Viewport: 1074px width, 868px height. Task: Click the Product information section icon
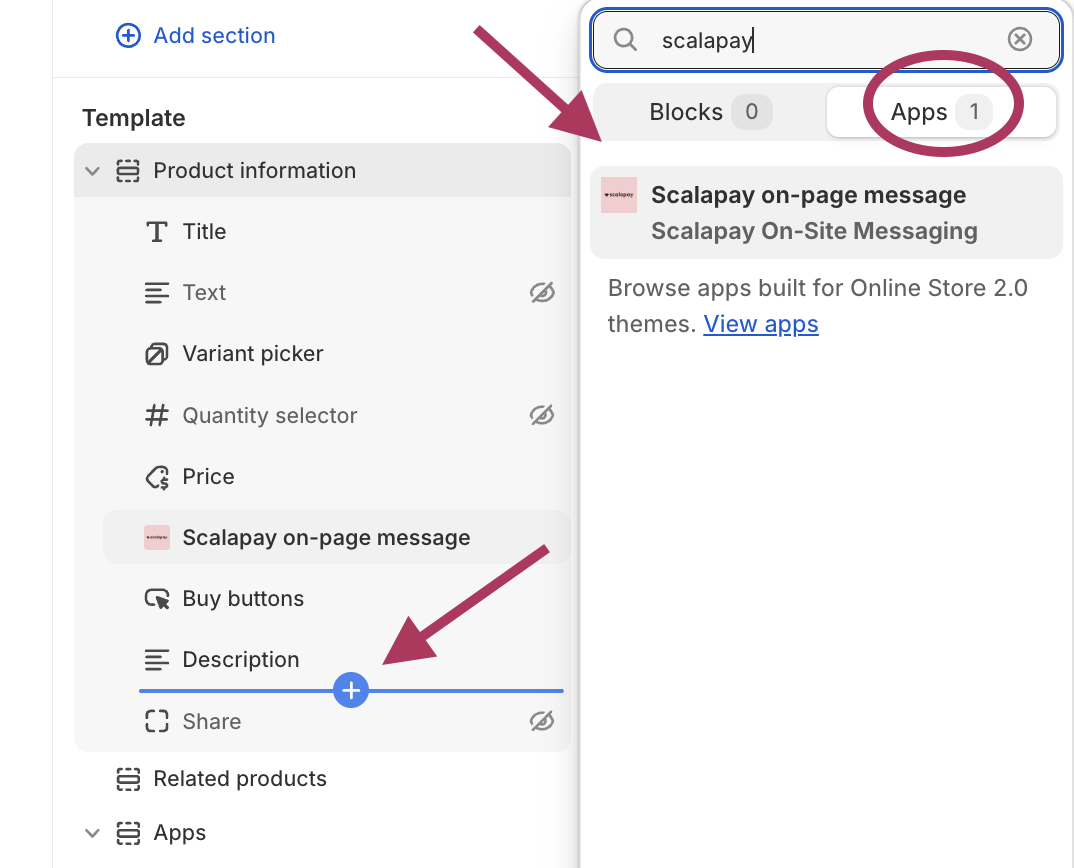pyautogui.click(x=128, y=171)
